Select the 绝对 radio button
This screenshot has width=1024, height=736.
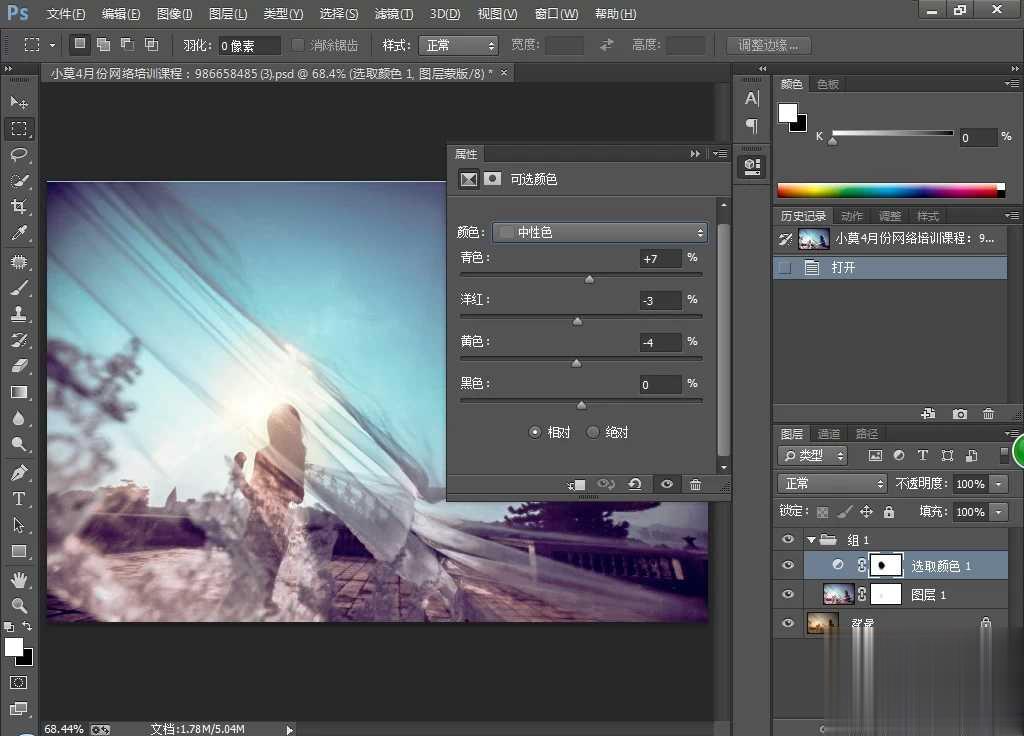(x=593, y=432)
